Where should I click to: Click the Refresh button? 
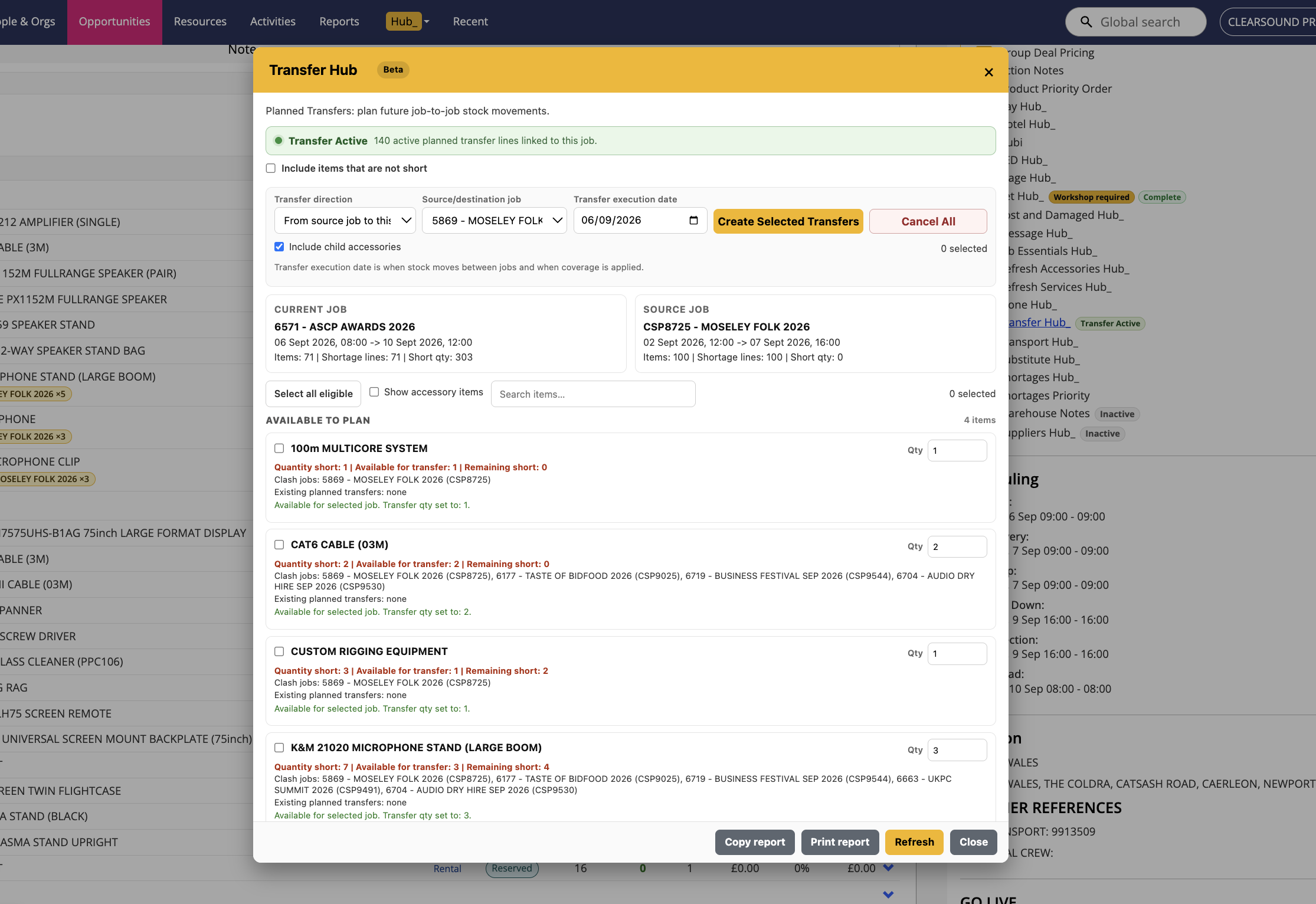click(x=914, y=842)
